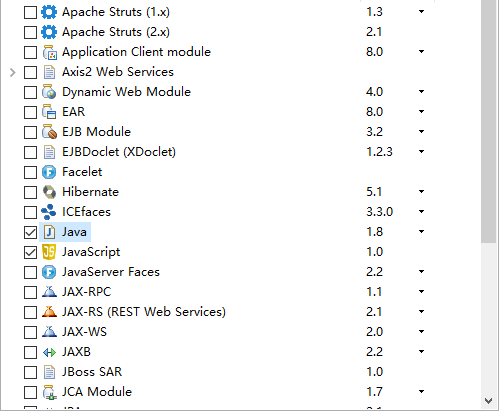This screenshot has height=411, width=499.
Task: Click the "1.8" Java version value
Action: point(374,232)
